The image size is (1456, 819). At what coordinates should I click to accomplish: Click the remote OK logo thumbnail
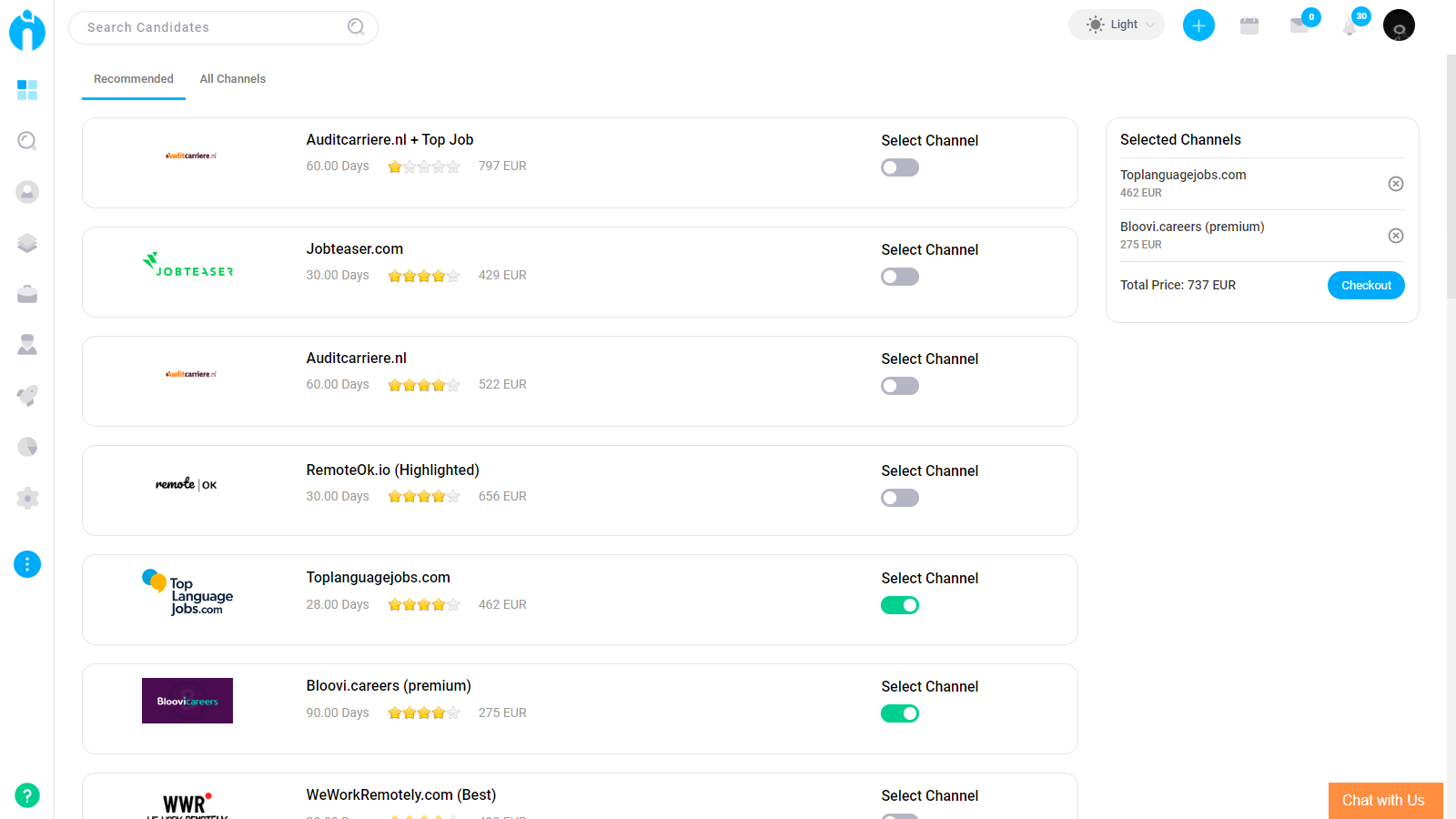pos(186,484)
